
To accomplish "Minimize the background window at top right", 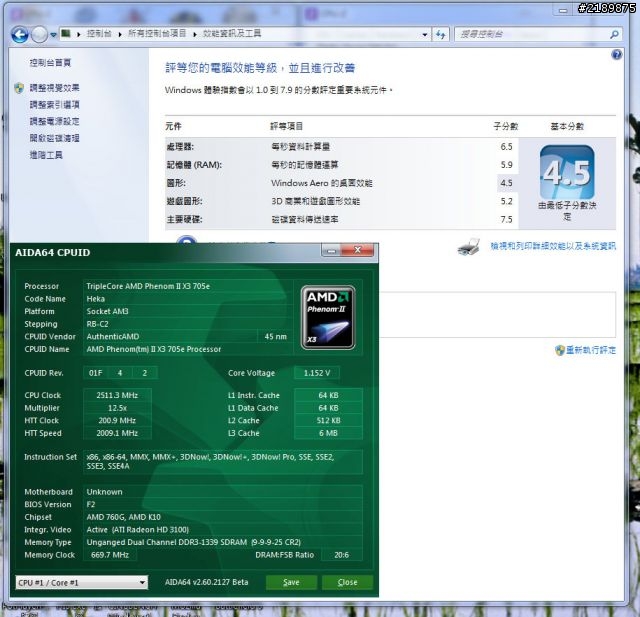I will (x=563, y=11).
